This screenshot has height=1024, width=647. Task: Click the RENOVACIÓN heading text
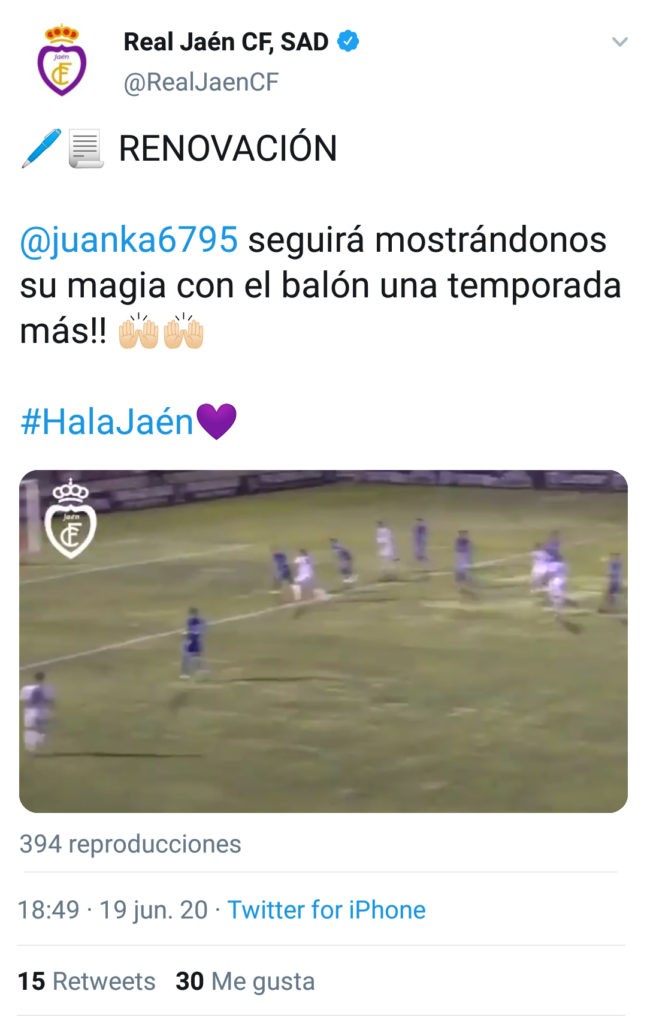[x=228, y=148]
